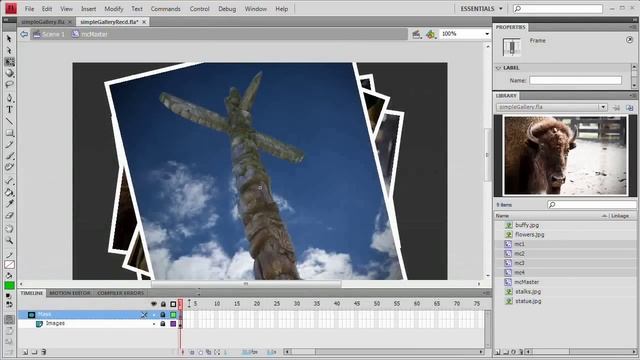
Task: Select the Lasso tool
Action: point(9,84)
